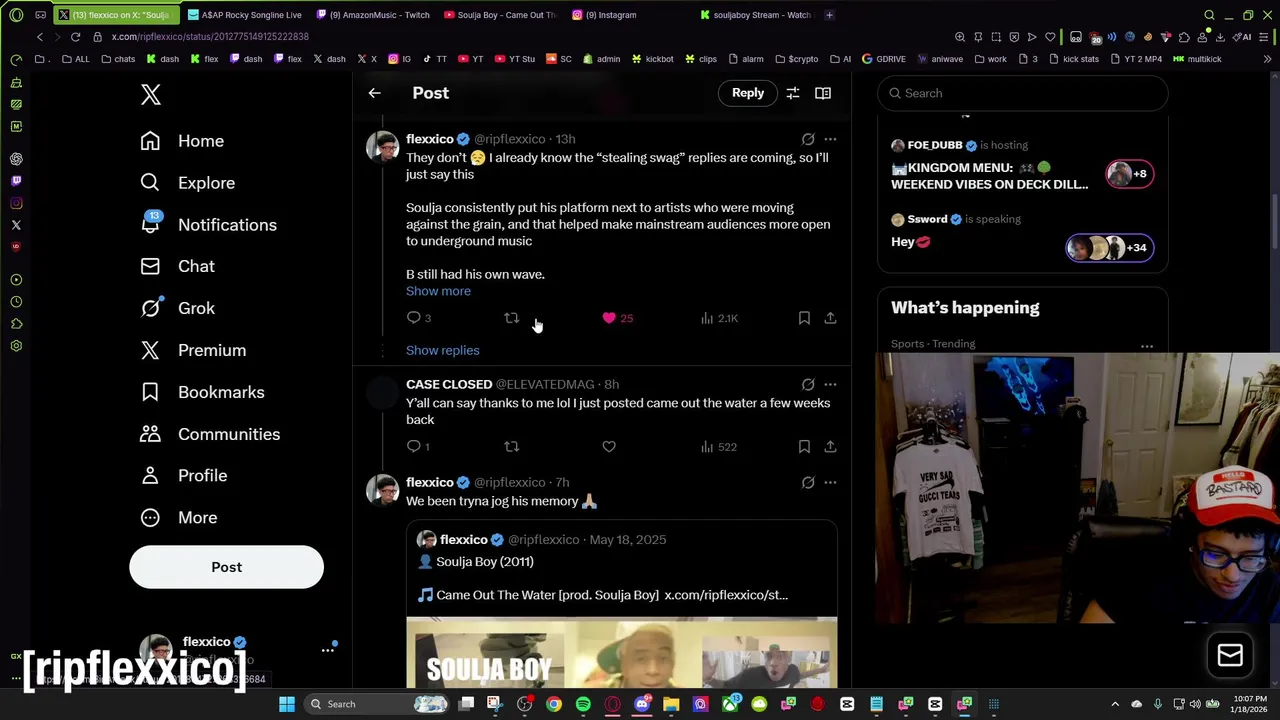Screen dimensions: 1280x720
Task: View analytics of 2.1K views post
Action: point(719,318)
